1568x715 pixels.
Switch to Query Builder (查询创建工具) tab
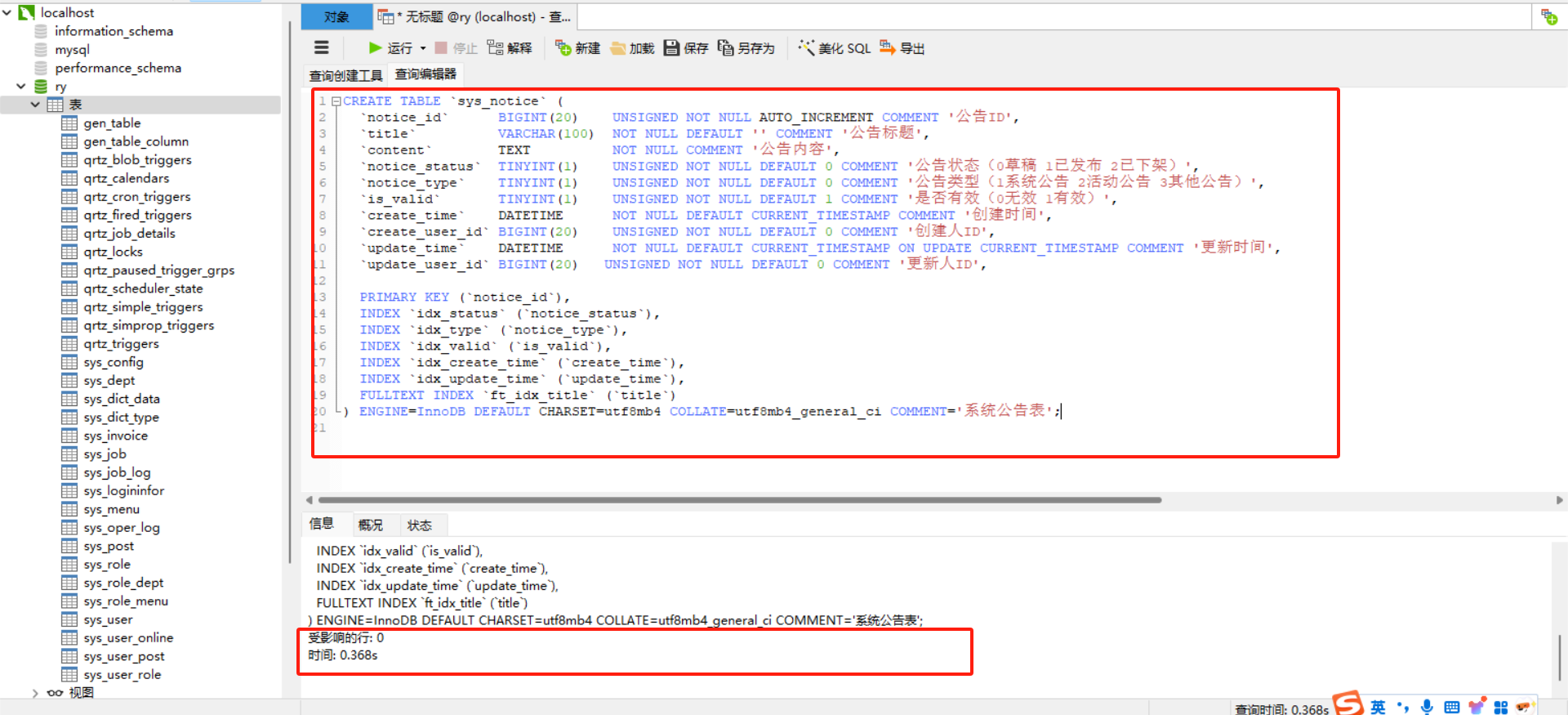[345, 75]
